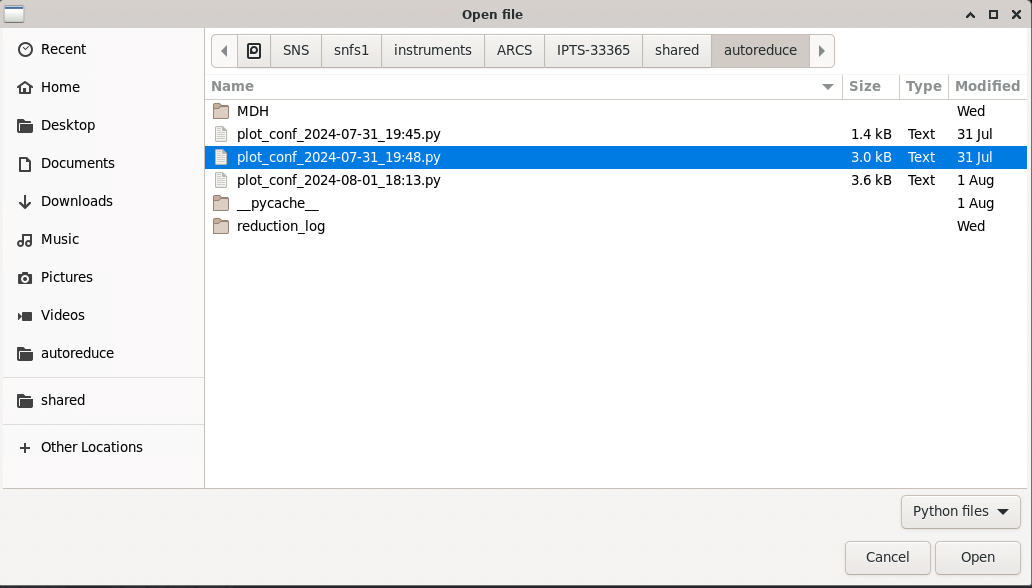Open the shared bookmark in sidebar
Viewport: 1032px width, 588px height.
pos(63,400)
